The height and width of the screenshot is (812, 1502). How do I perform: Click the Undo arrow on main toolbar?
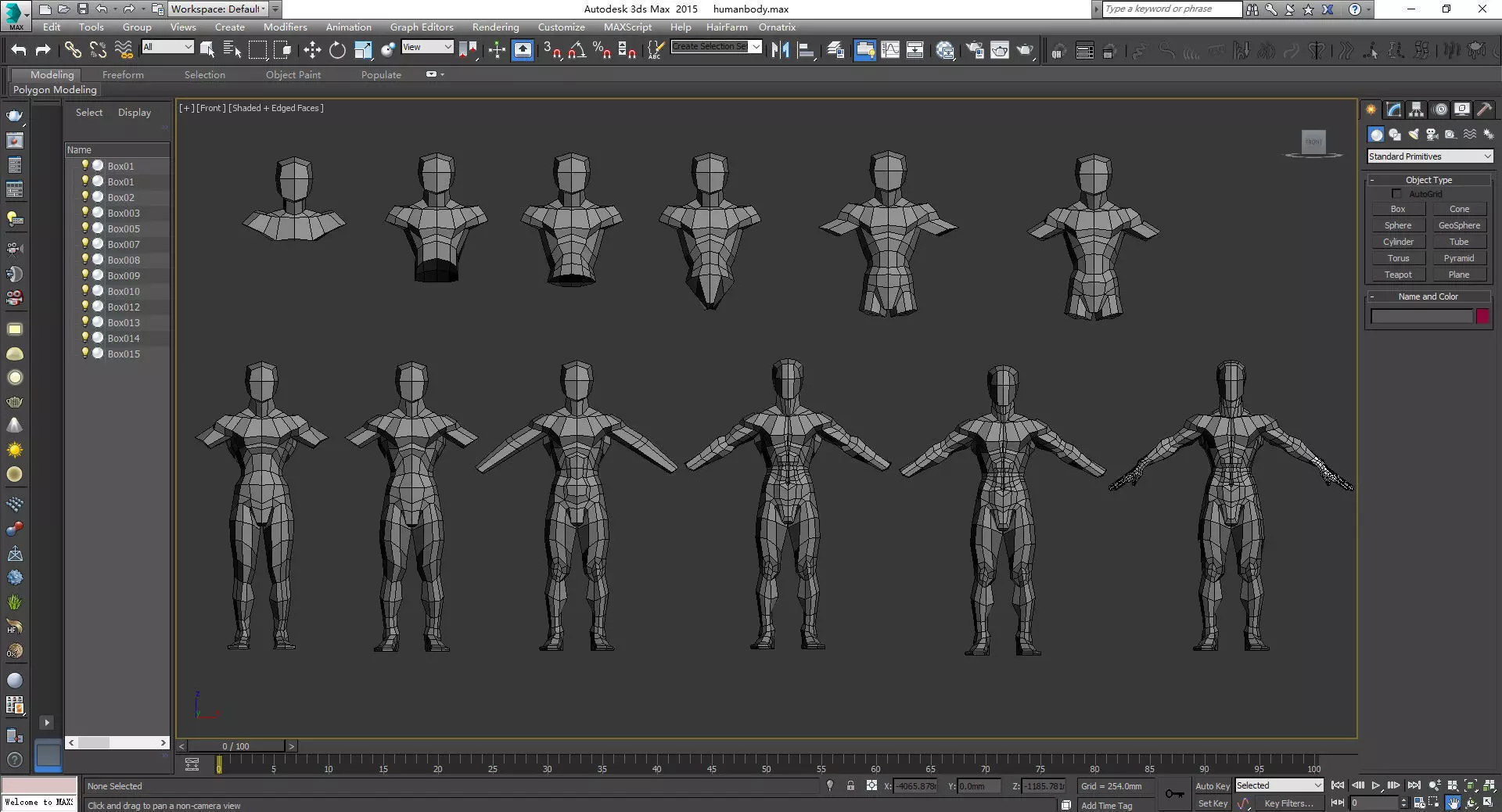(19, 50)
